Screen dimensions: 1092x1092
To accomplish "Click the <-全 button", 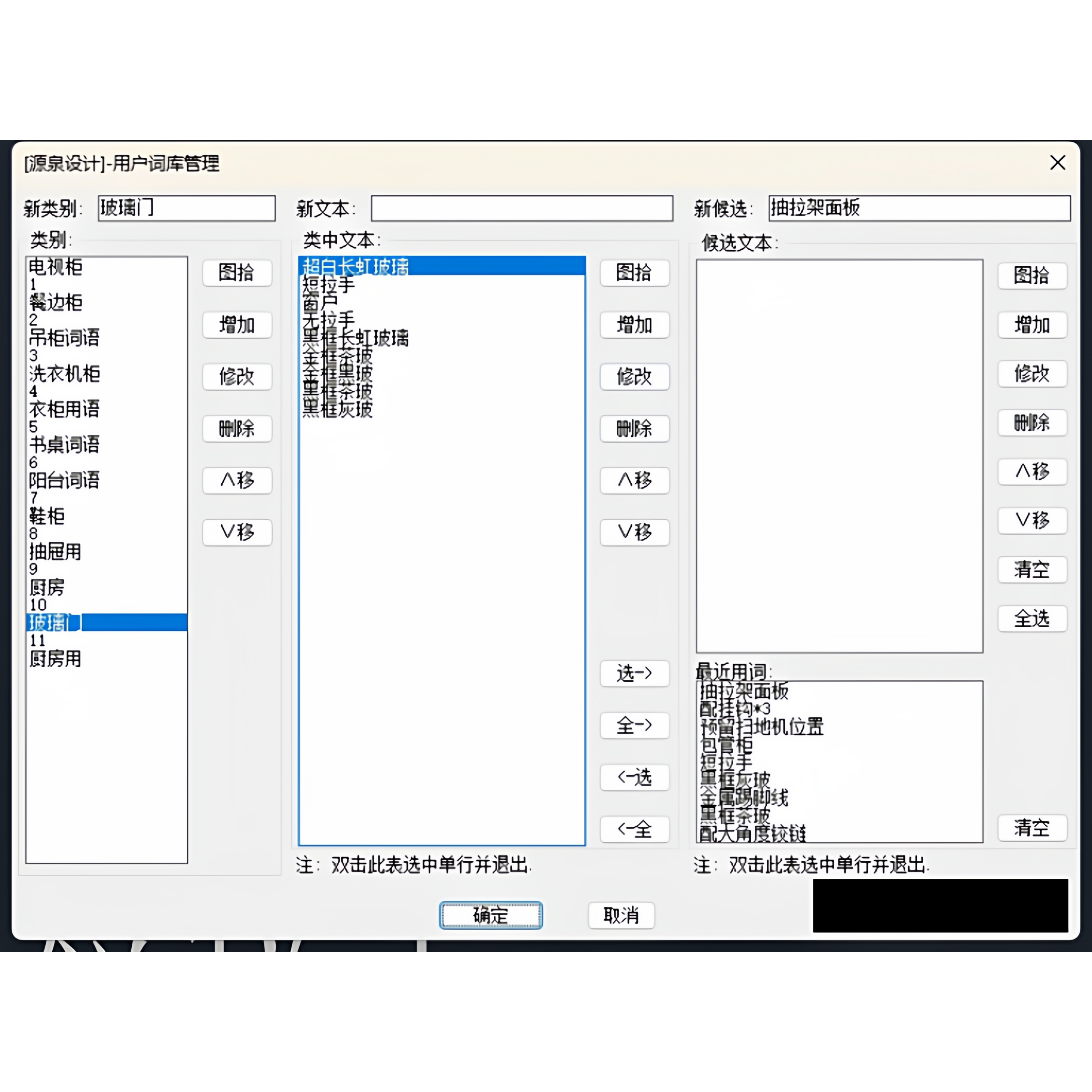I will point(635,830).
